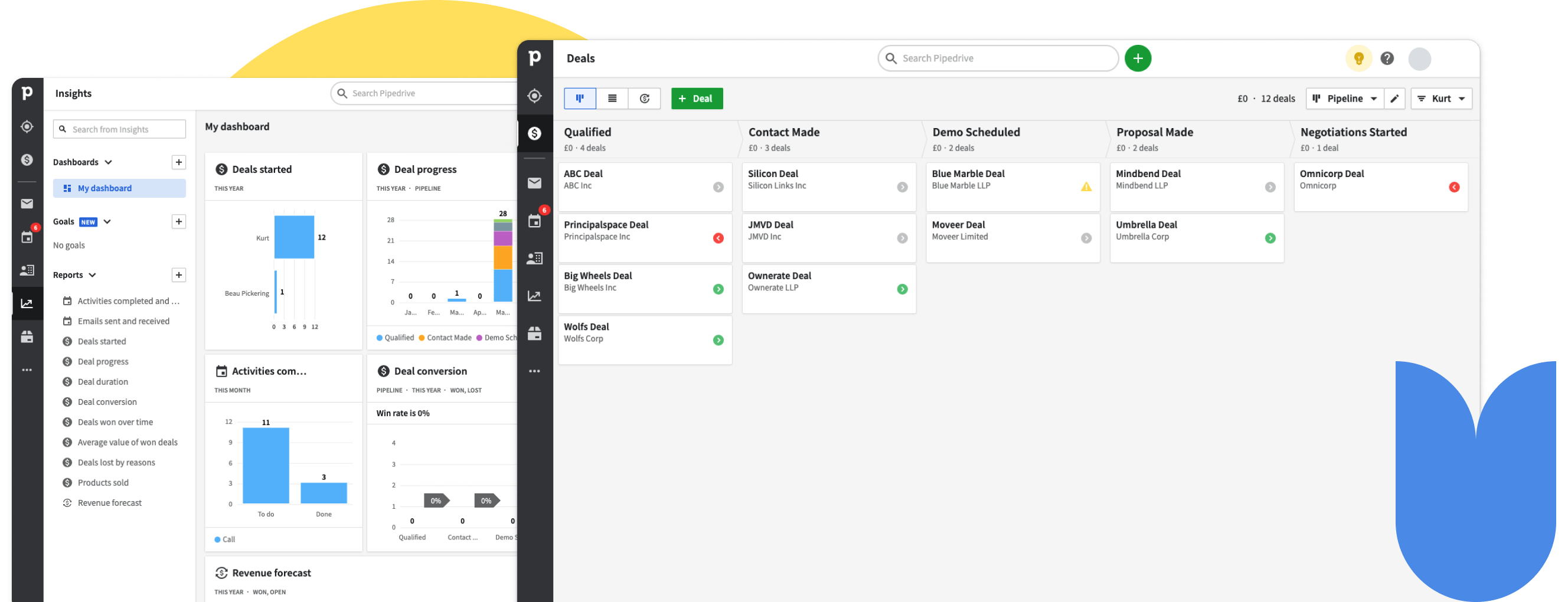Open the user avatar menu
The width and height of the screenshot is (1568, 602).
1419,58
